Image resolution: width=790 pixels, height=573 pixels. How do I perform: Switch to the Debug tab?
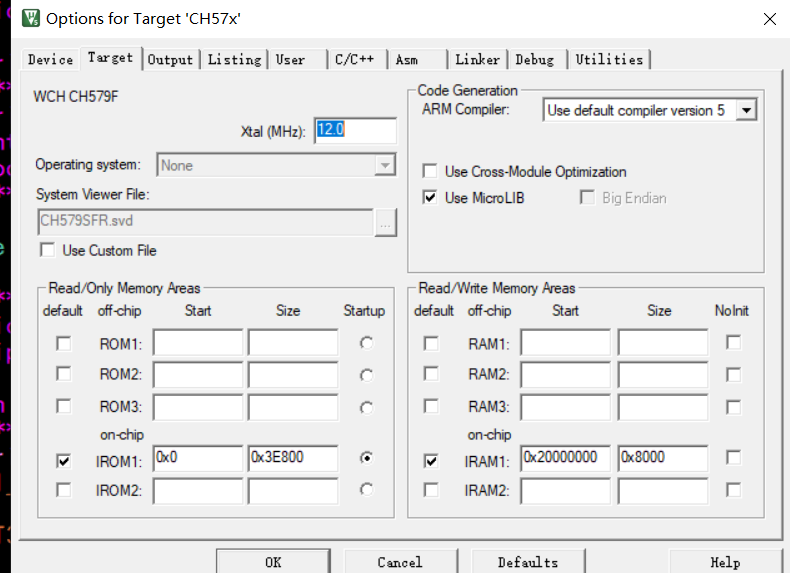click(535, 60)
